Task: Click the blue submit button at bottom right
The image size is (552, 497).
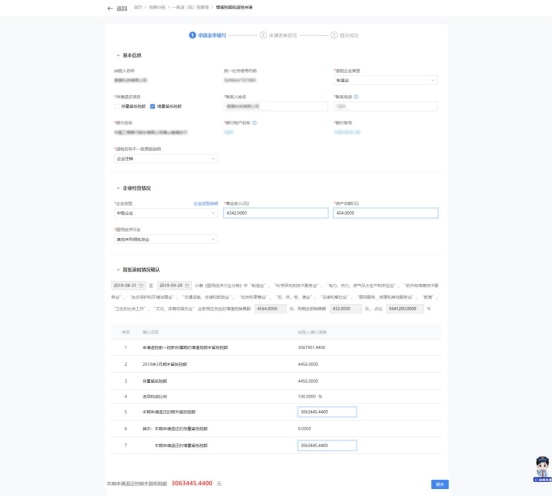Action: [x=440, y=484]
